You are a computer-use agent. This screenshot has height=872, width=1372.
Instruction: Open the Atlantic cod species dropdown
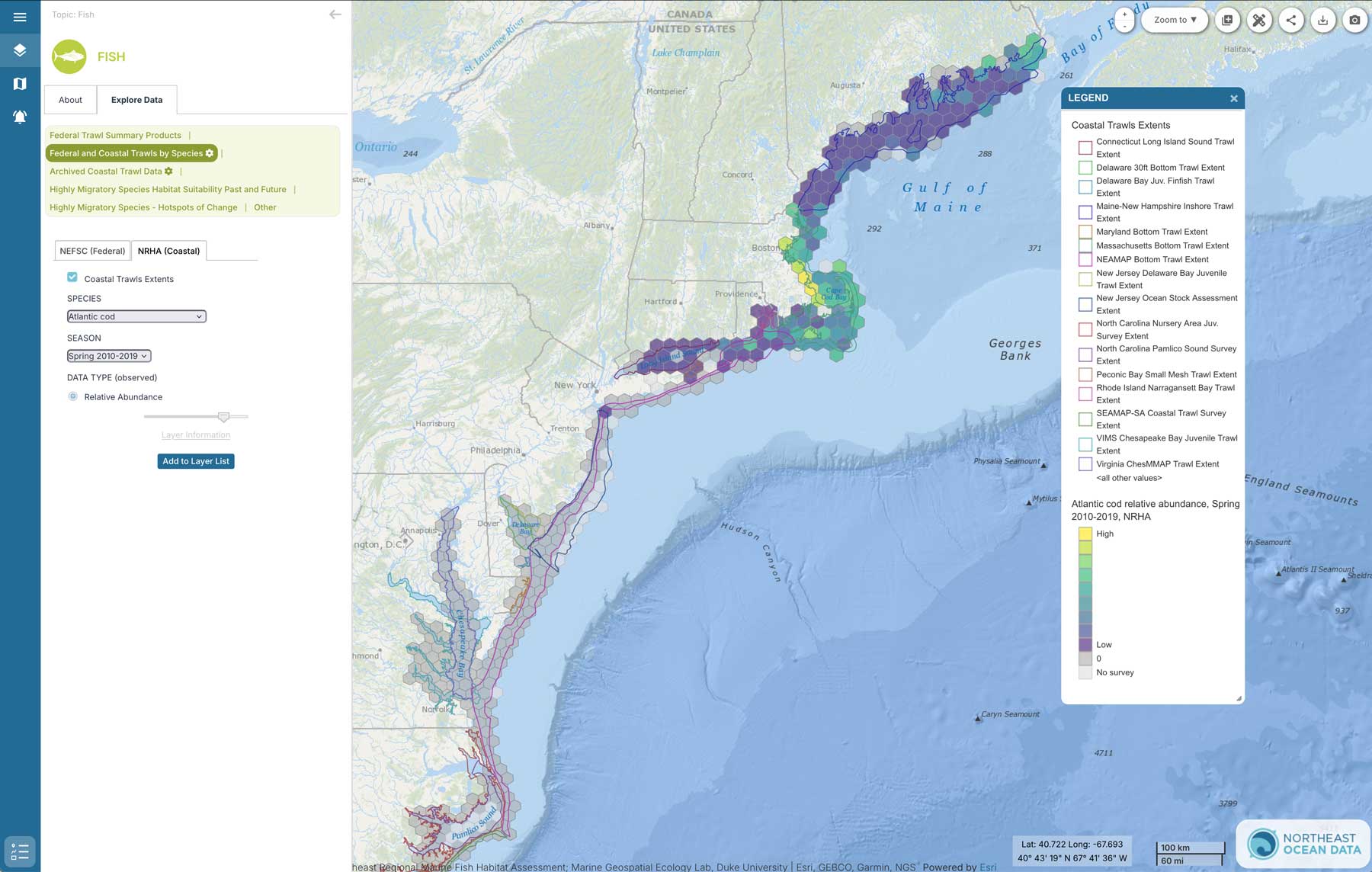click(x=136, y=316)
